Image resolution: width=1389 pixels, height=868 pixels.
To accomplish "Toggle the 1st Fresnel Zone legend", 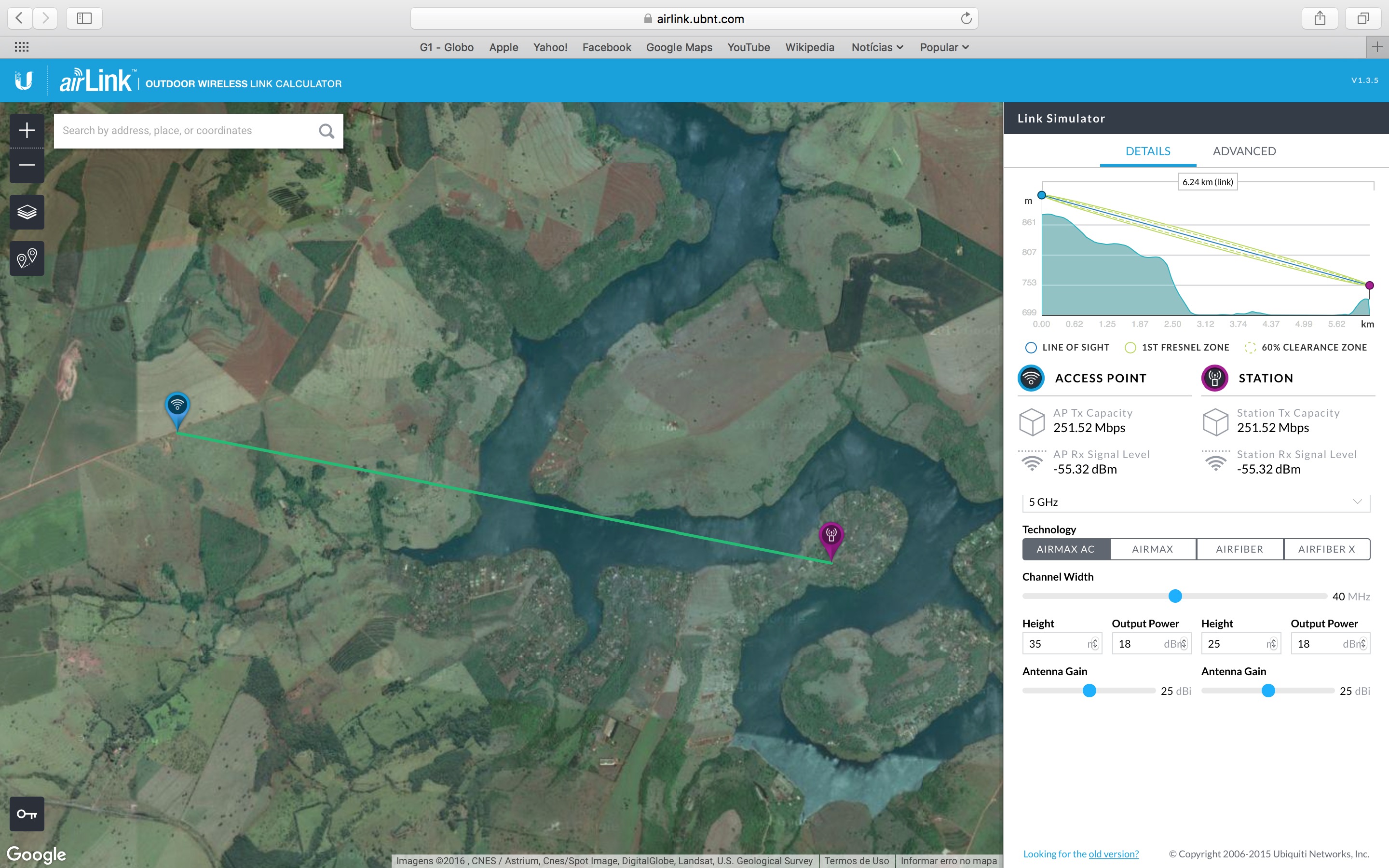I will click(x=1177, y=347).
